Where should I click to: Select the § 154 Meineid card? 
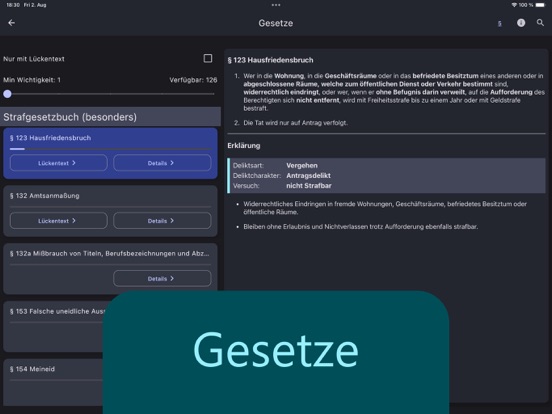tap(53, 382)
